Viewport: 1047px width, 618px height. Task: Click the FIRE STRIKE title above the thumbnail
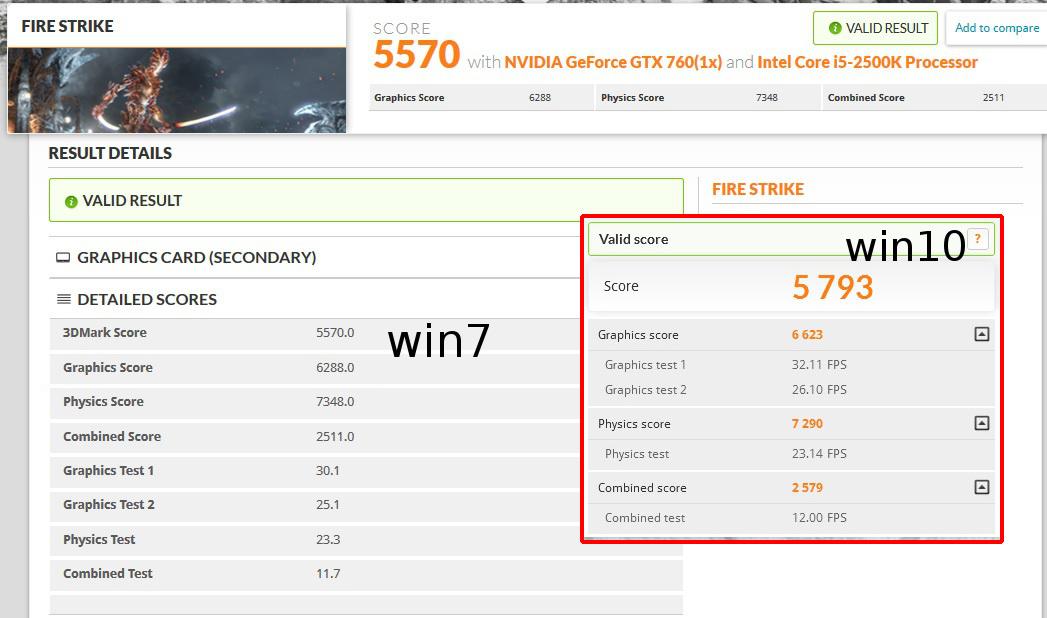coord(67,27)
